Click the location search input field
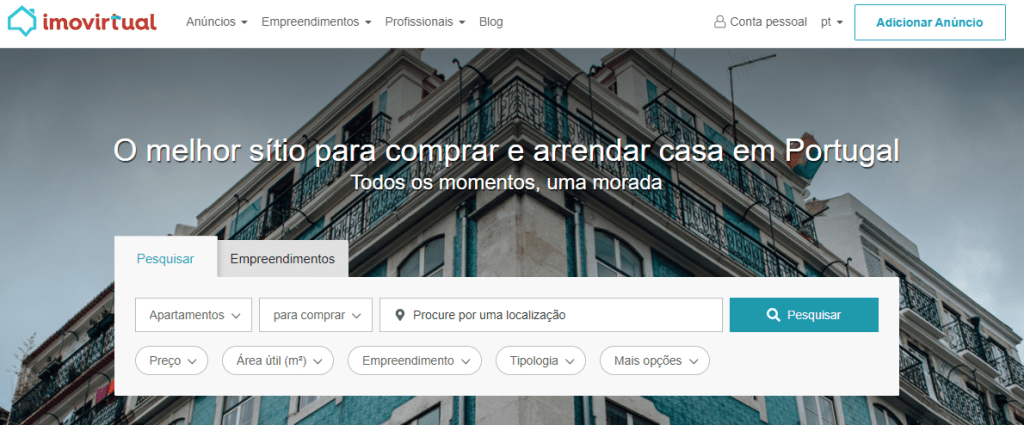The width and height of the screenshot is (1024, 425). (x=551, y=315)
